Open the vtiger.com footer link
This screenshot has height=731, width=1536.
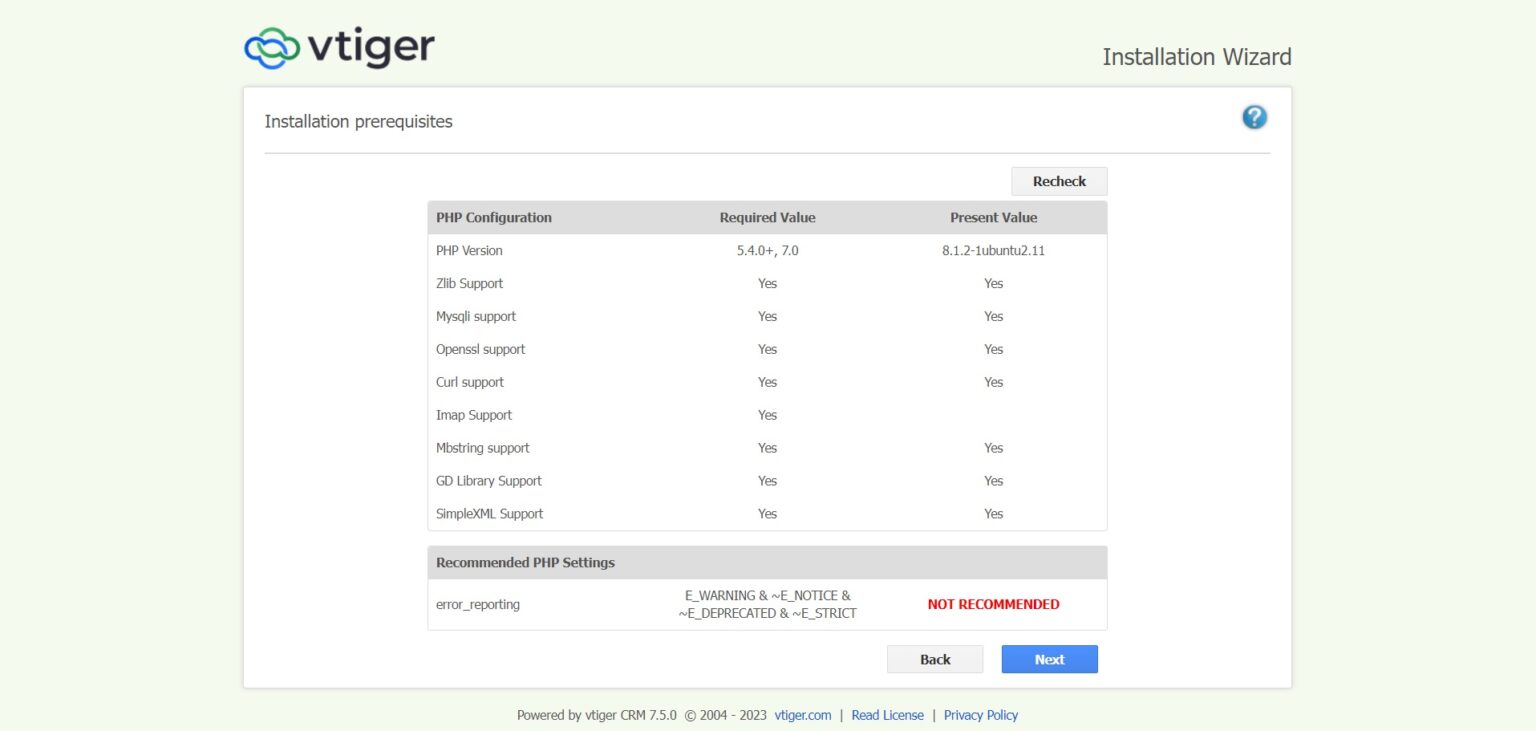point(803,715)
